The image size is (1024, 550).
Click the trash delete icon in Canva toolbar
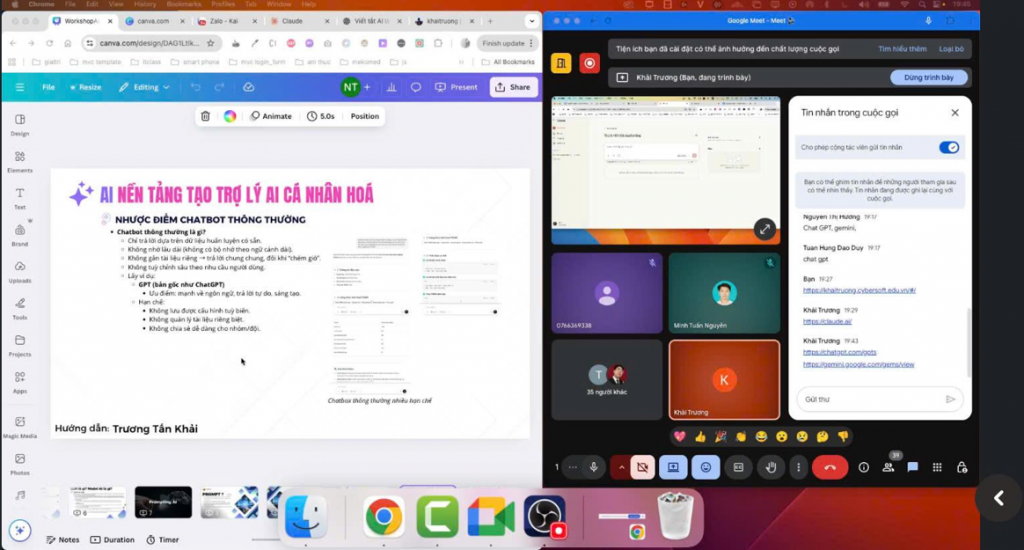(x=205, y=116)
